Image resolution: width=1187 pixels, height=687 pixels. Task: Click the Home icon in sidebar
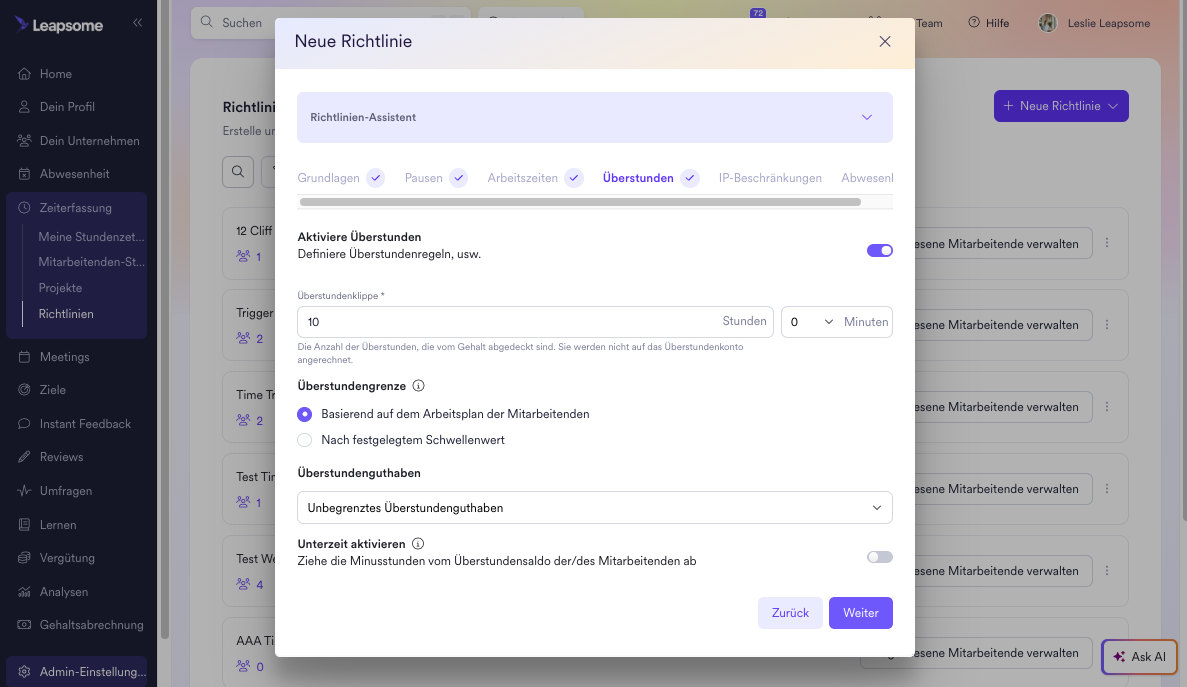click(24, 73)
